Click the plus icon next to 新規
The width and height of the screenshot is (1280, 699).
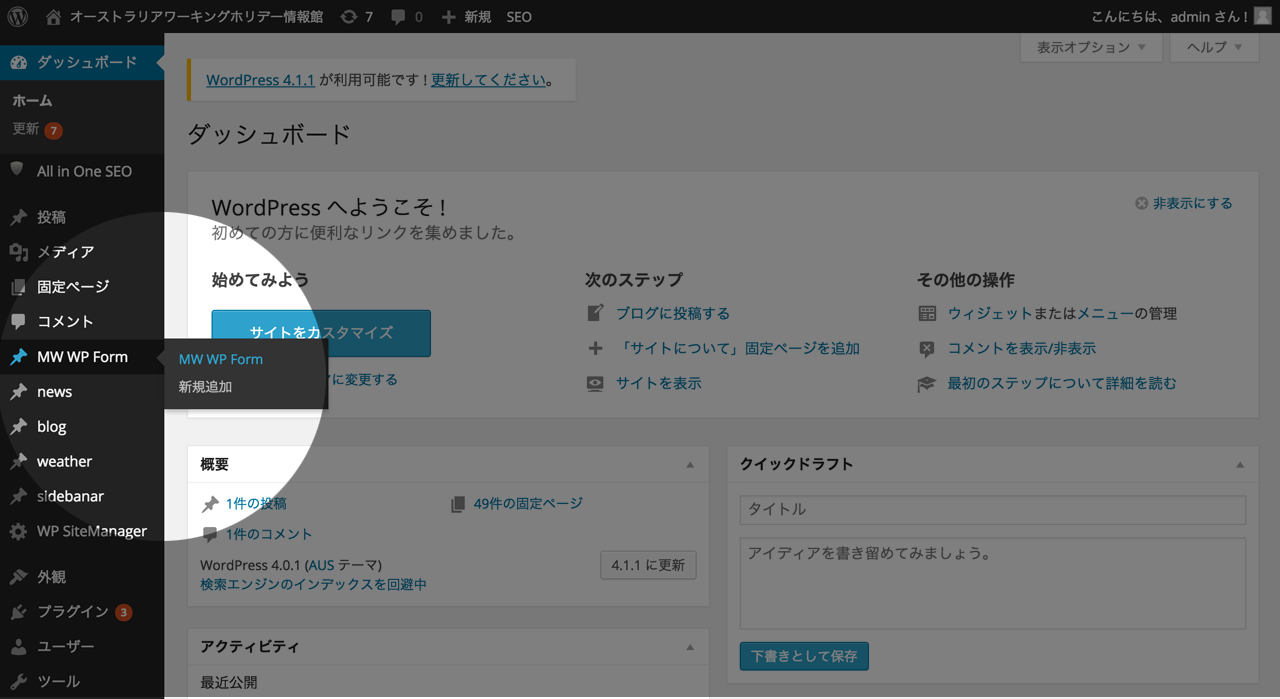tap(448, 17)
